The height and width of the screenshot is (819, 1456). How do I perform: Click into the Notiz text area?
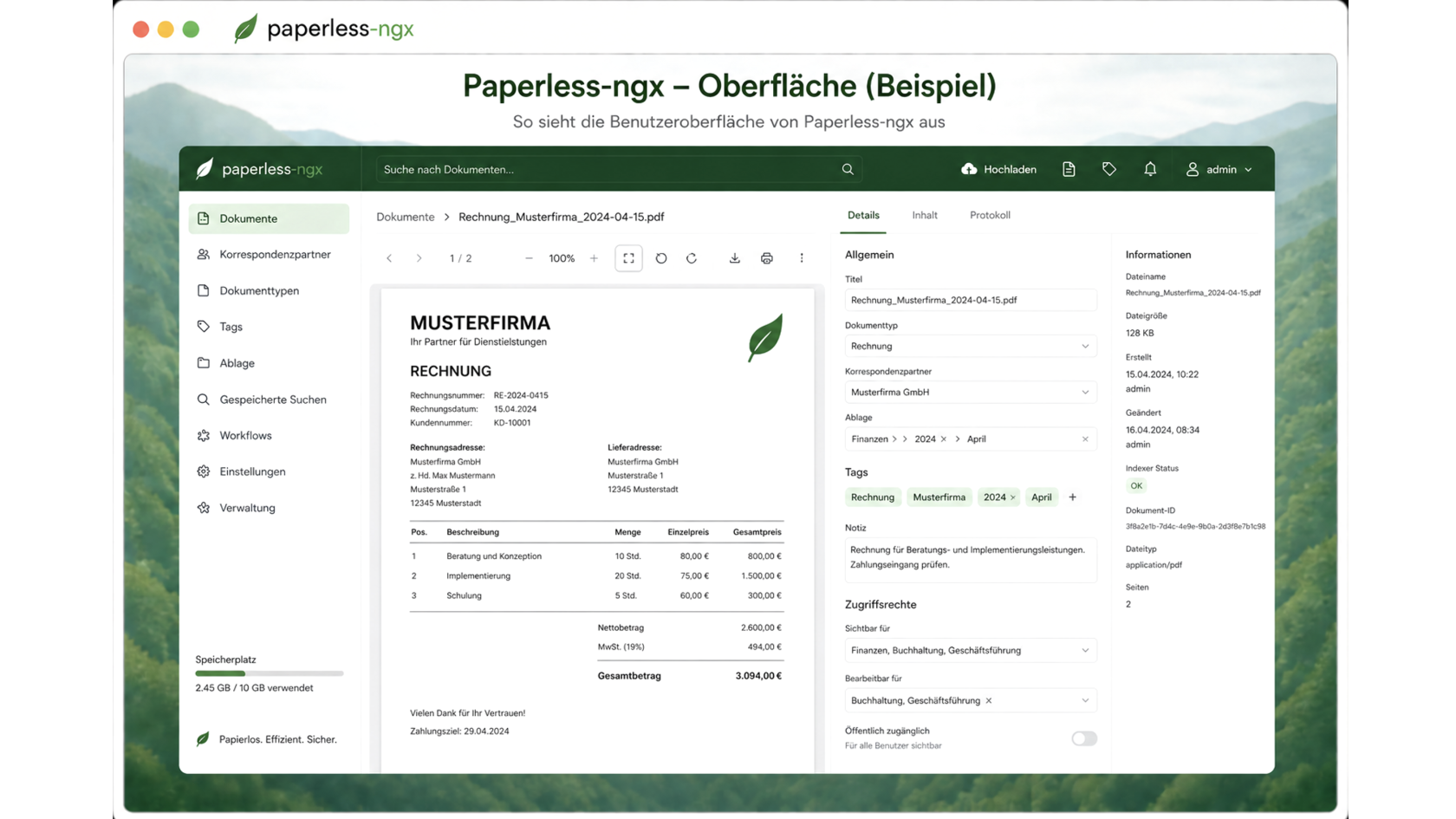pyautogui.click(x=971, y=559)
